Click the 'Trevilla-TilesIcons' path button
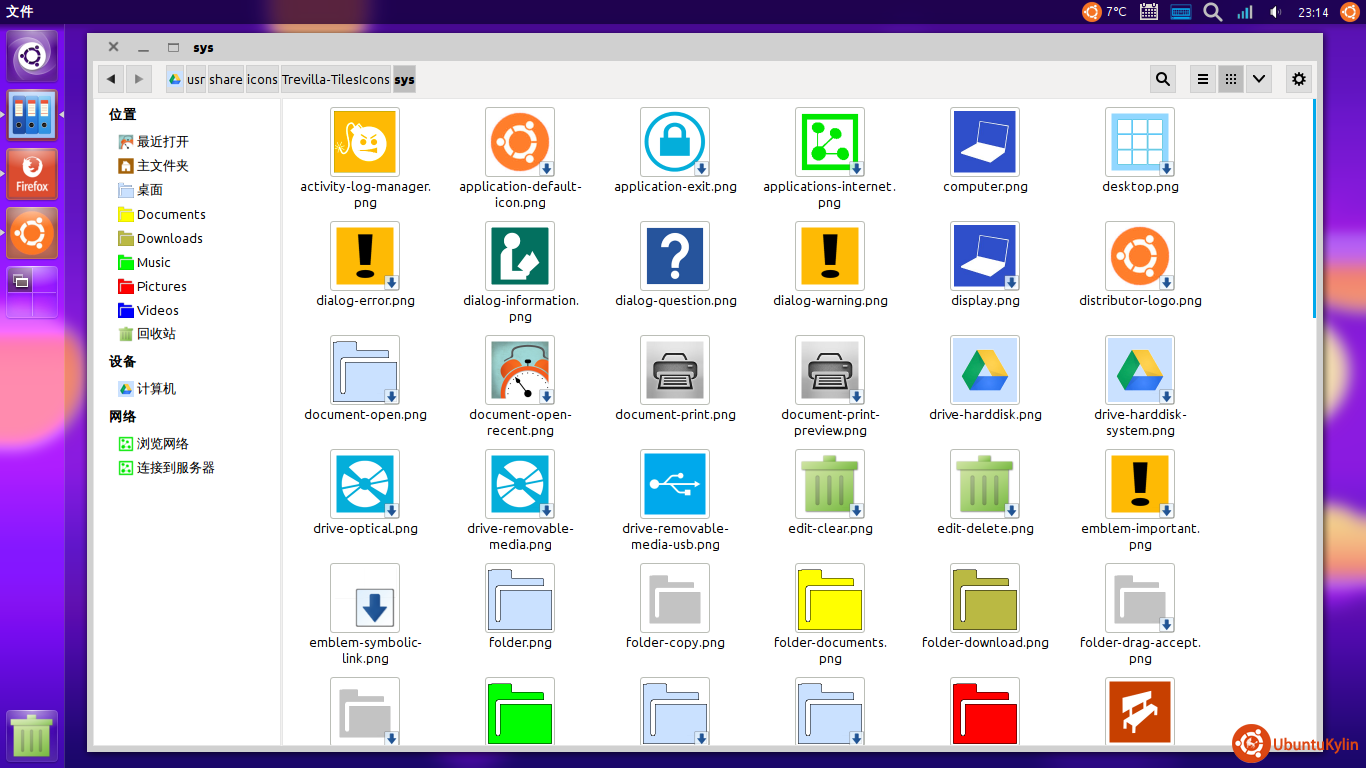1366x768 pixels. 335,79
